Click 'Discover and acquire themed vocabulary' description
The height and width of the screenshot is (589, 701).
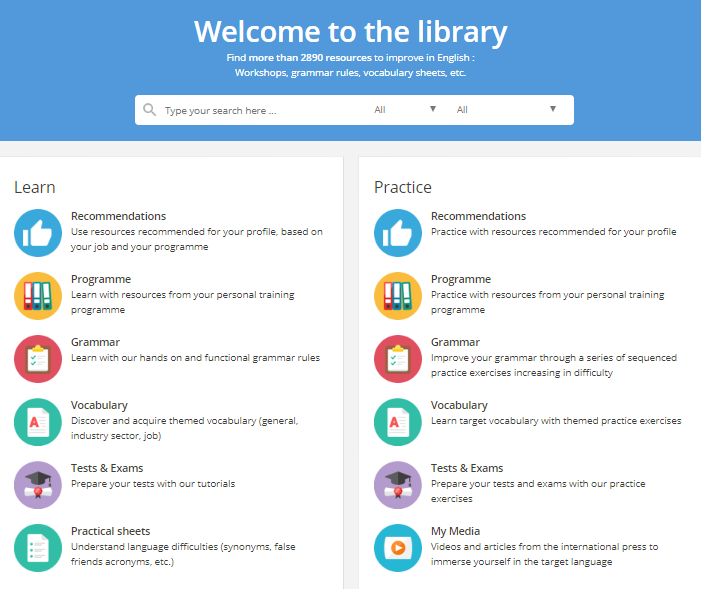[184, 428]
